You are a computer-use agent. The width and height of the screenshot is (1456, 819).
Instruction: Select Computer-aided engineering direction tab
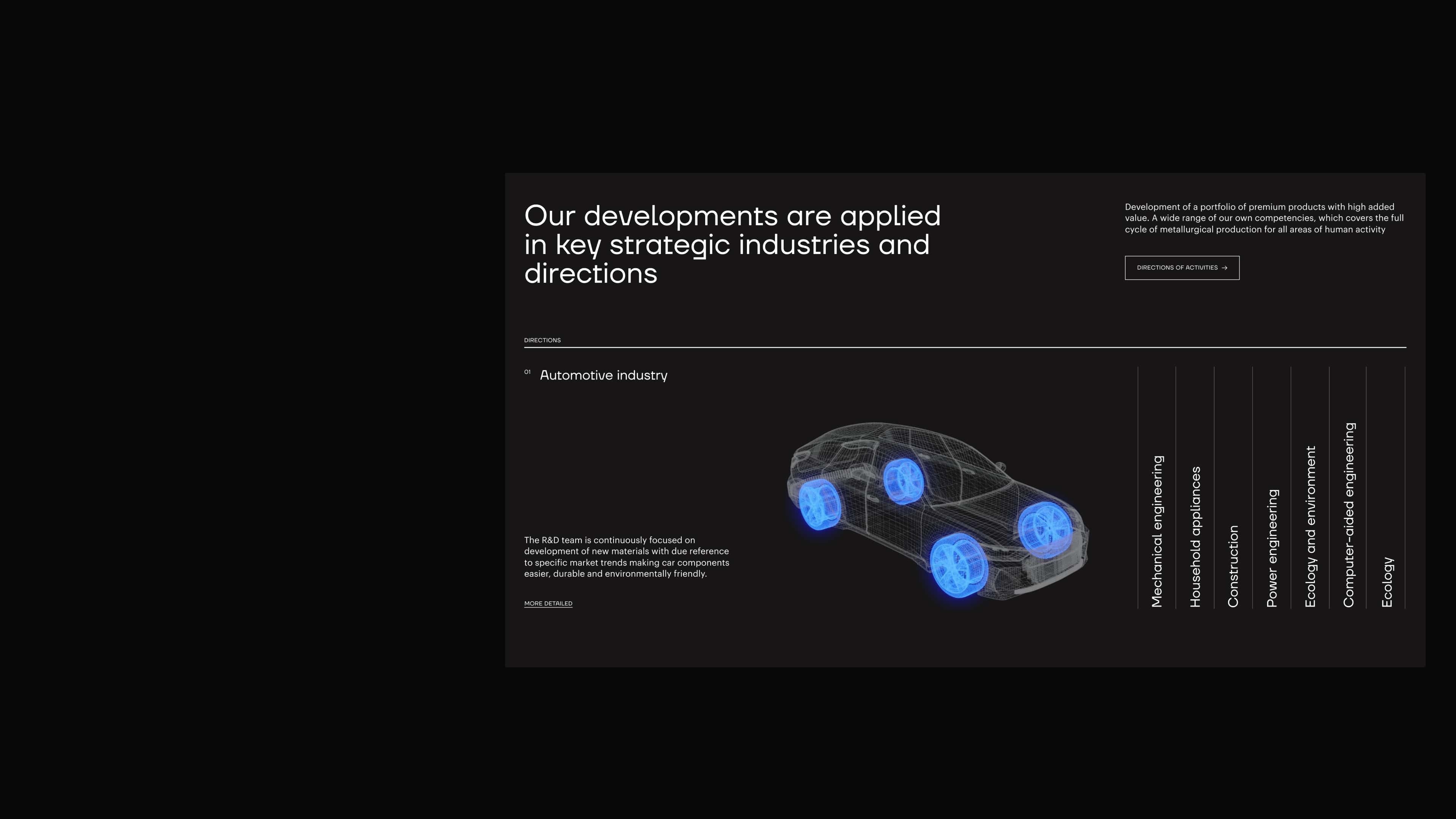tap(1348, 488)
